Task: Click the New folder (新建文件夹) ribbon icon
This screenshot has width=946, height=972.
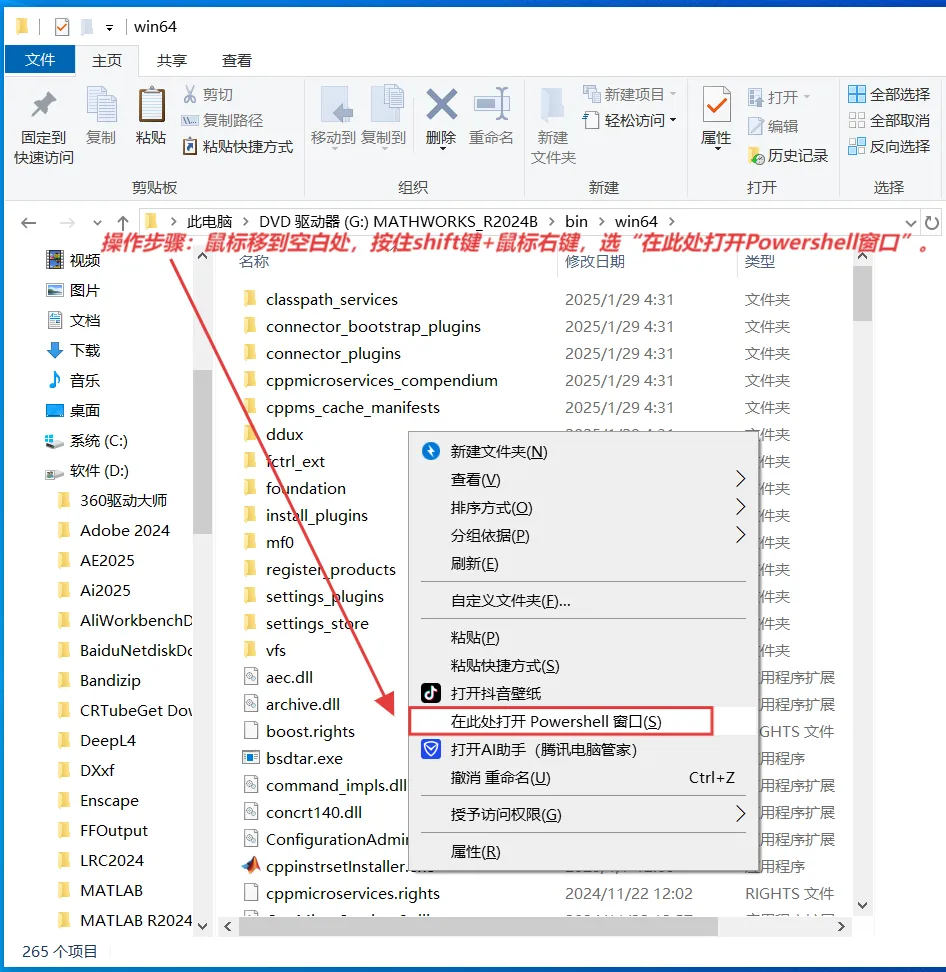Action: 552,104
